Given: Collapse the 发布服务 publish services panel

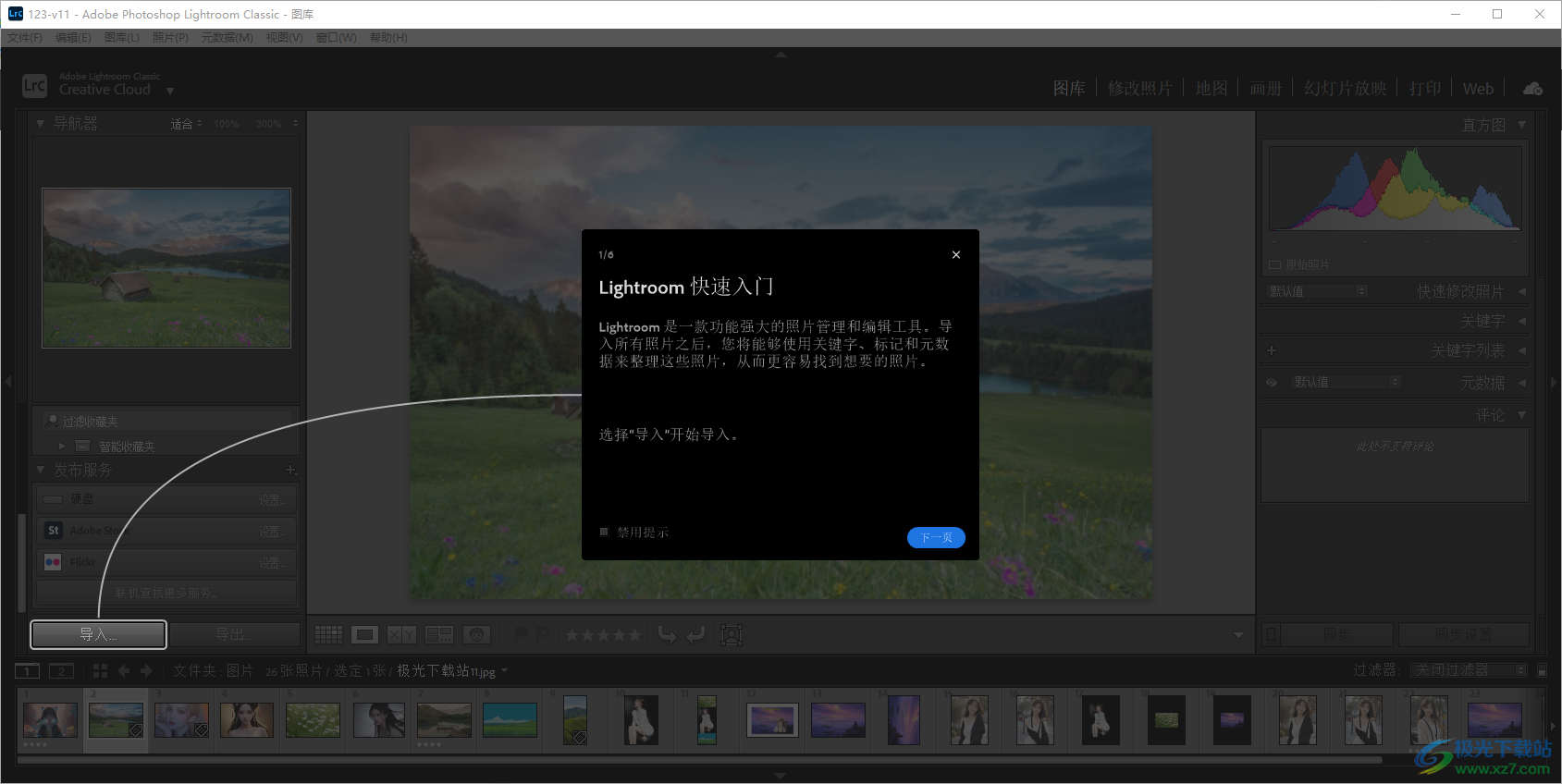Looking at the screenshot, I should tap(41, 470).
